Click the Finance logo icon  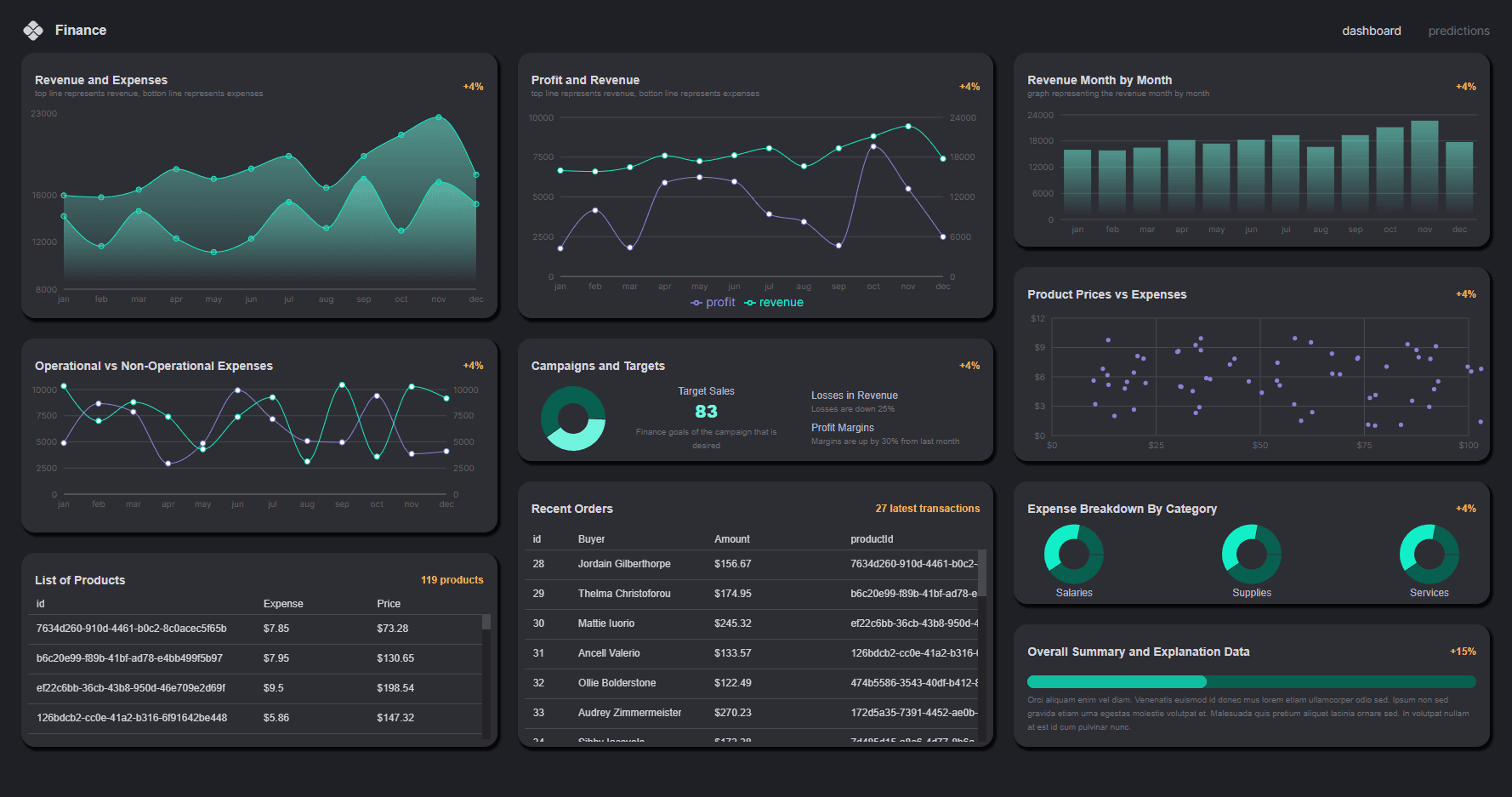(33, 31)
